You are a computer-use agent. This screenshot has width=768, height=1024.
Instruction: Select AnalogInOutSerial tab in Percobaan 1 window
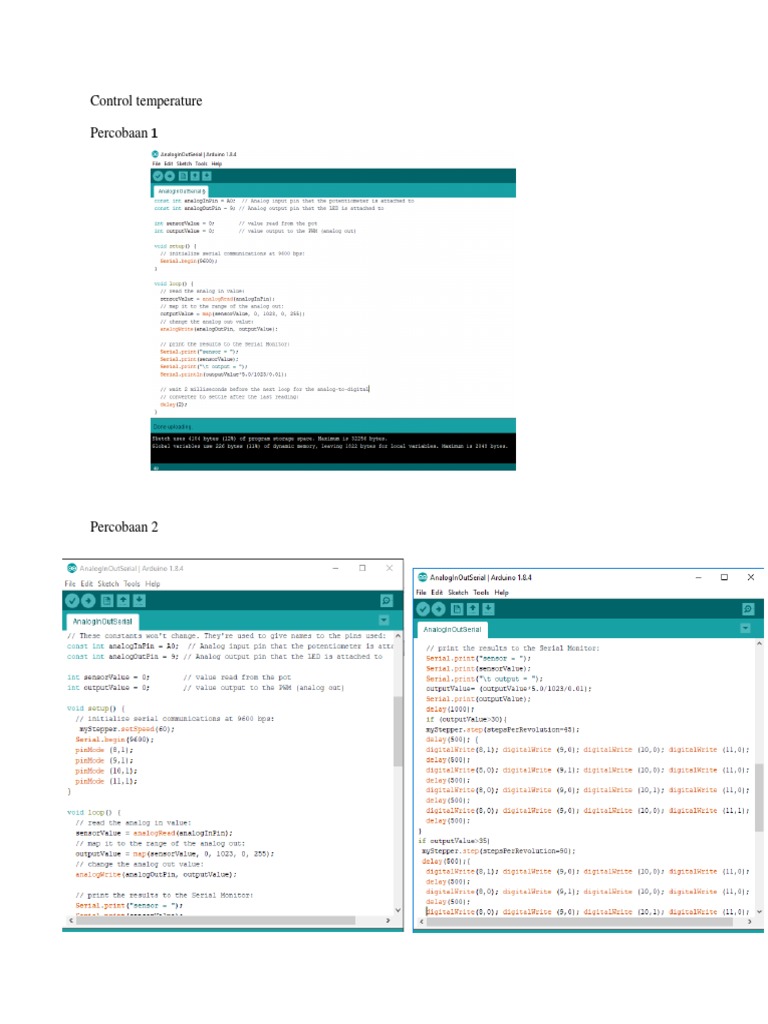[181, 191]
